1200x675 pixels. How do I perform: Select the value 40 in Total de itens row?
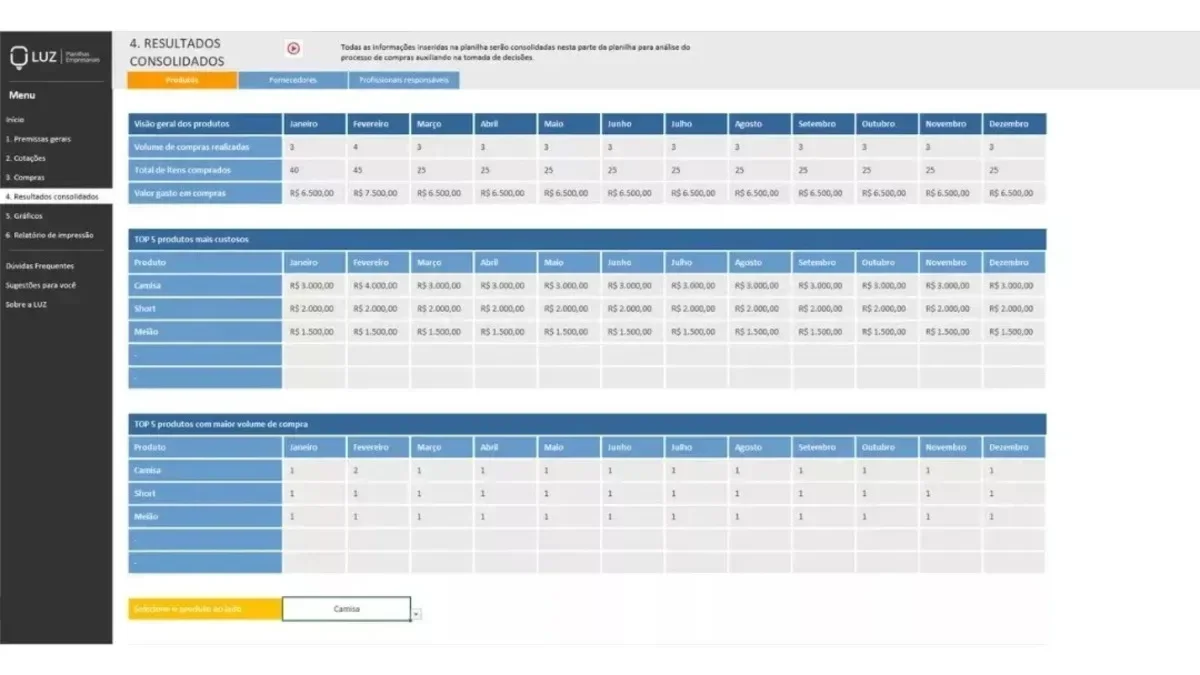click(314, 170)
